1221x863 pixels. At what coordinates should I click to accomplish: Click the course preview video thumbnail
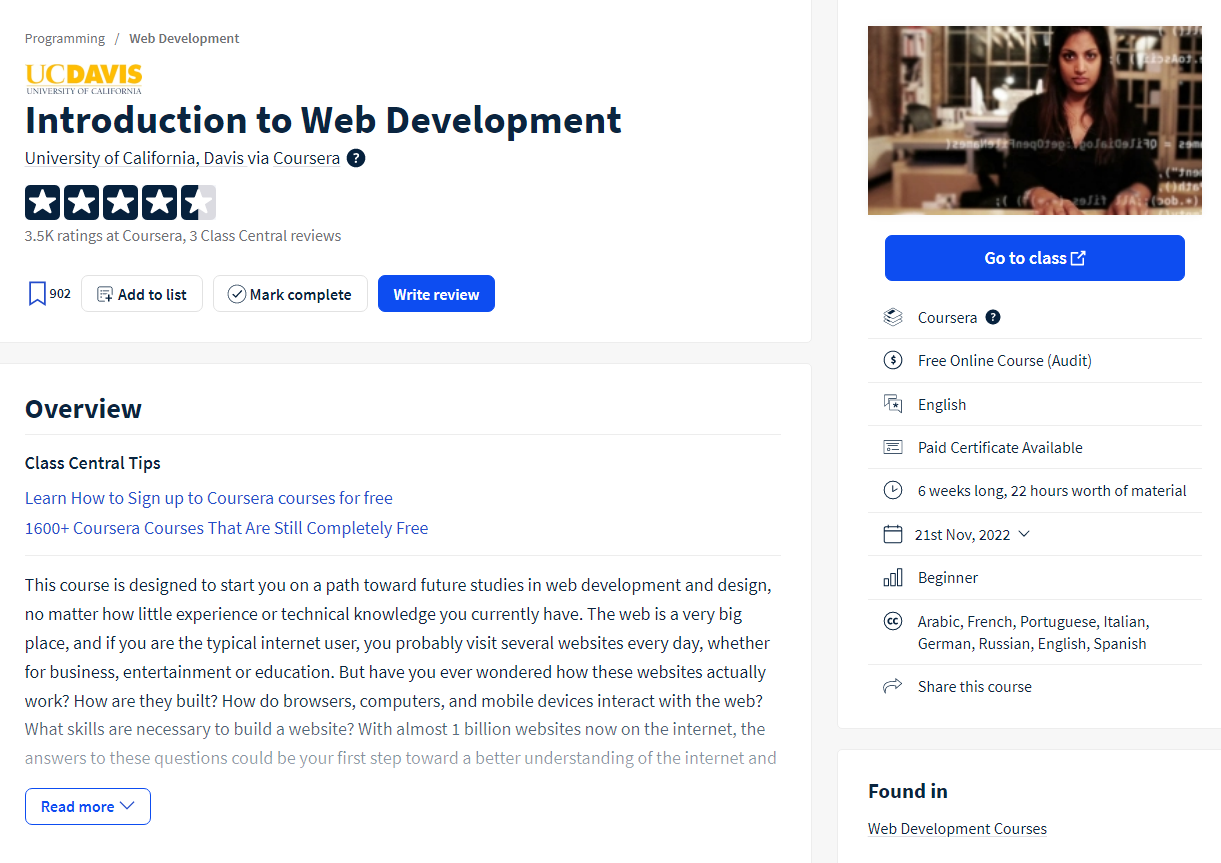[x=1035, y=120]
